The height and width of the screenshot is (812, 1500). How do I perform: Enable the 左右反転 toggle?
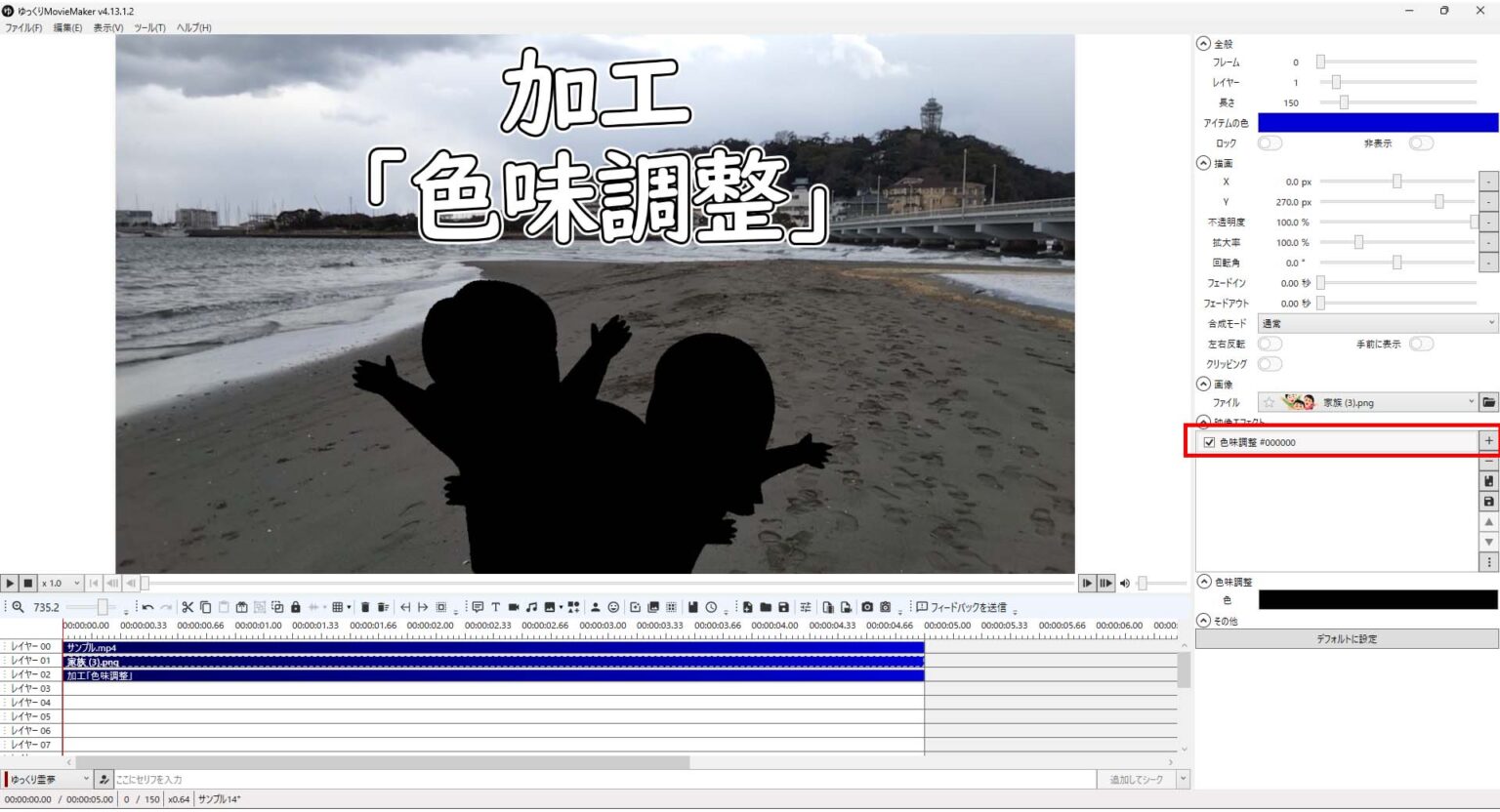tap(1270, 344)
